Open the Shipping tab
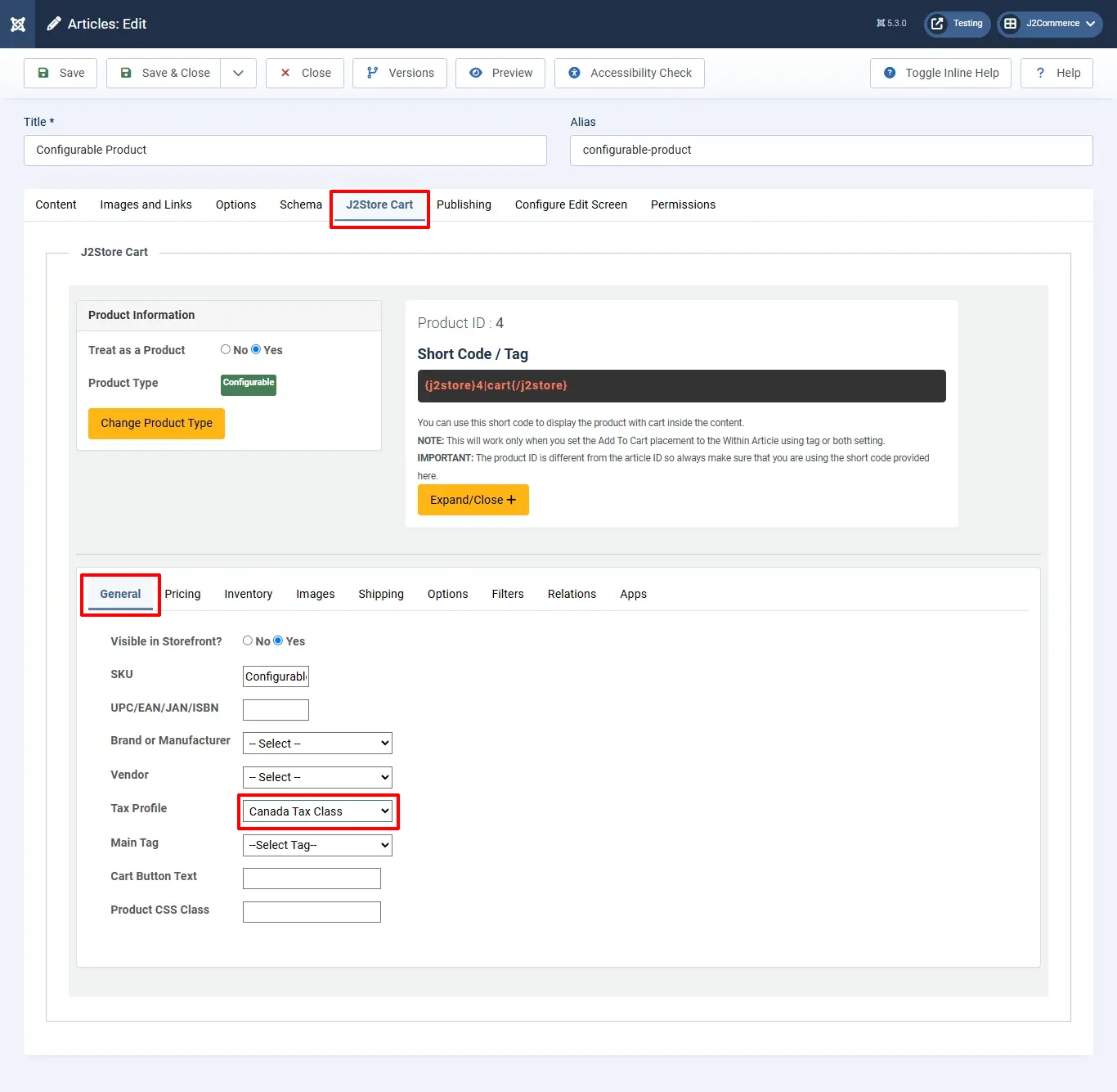The width and height of the screenshot is (1117, 1092). coord(381,594)
